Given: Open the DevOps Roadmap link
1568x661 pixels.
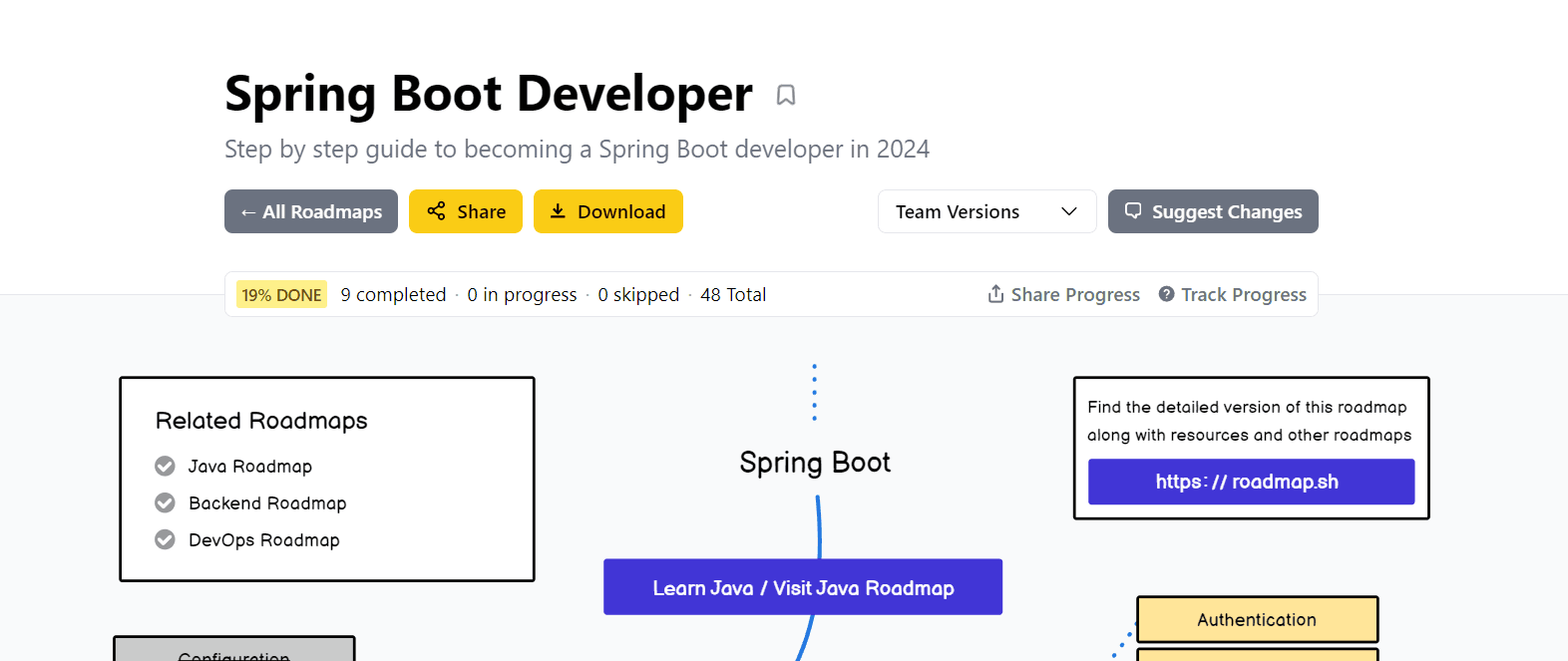Looking at the screenshot, I should 264,540.
